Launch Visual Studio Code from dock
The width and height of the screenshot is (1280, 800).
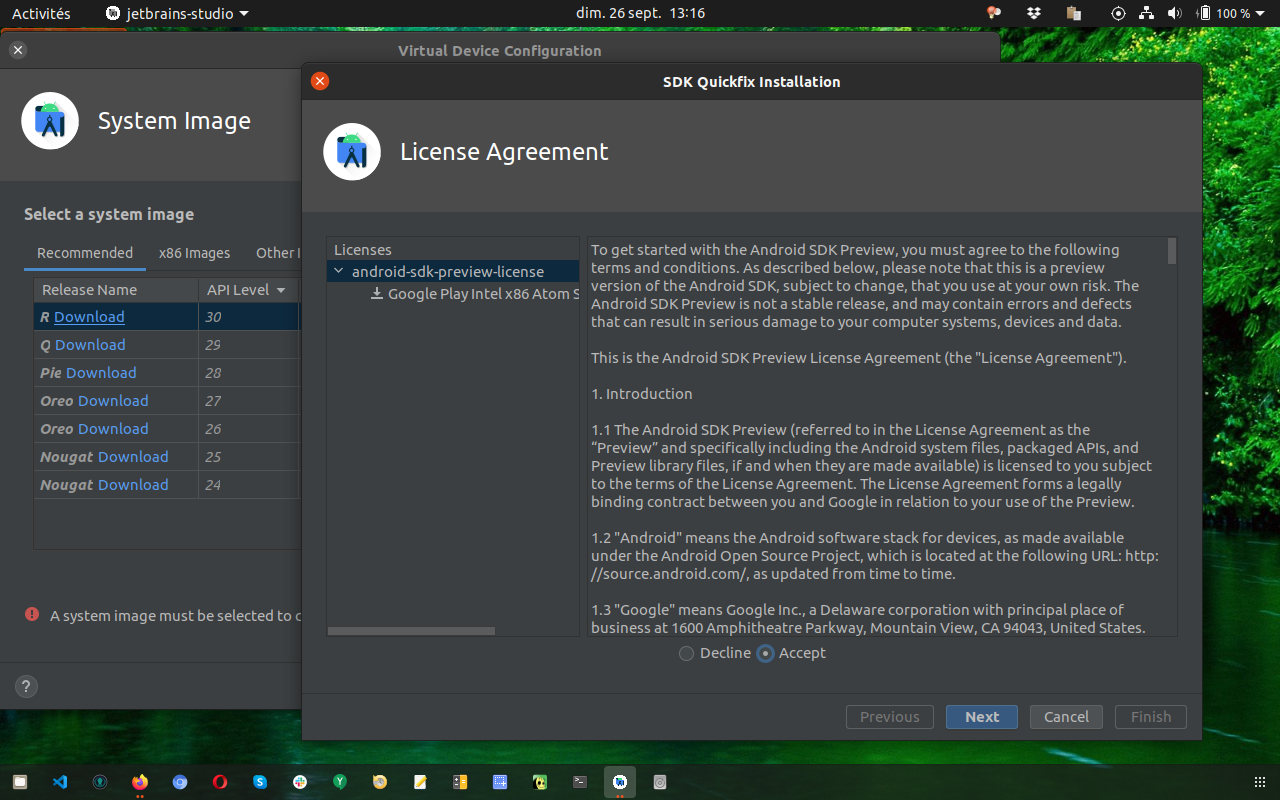pos(60,782)
